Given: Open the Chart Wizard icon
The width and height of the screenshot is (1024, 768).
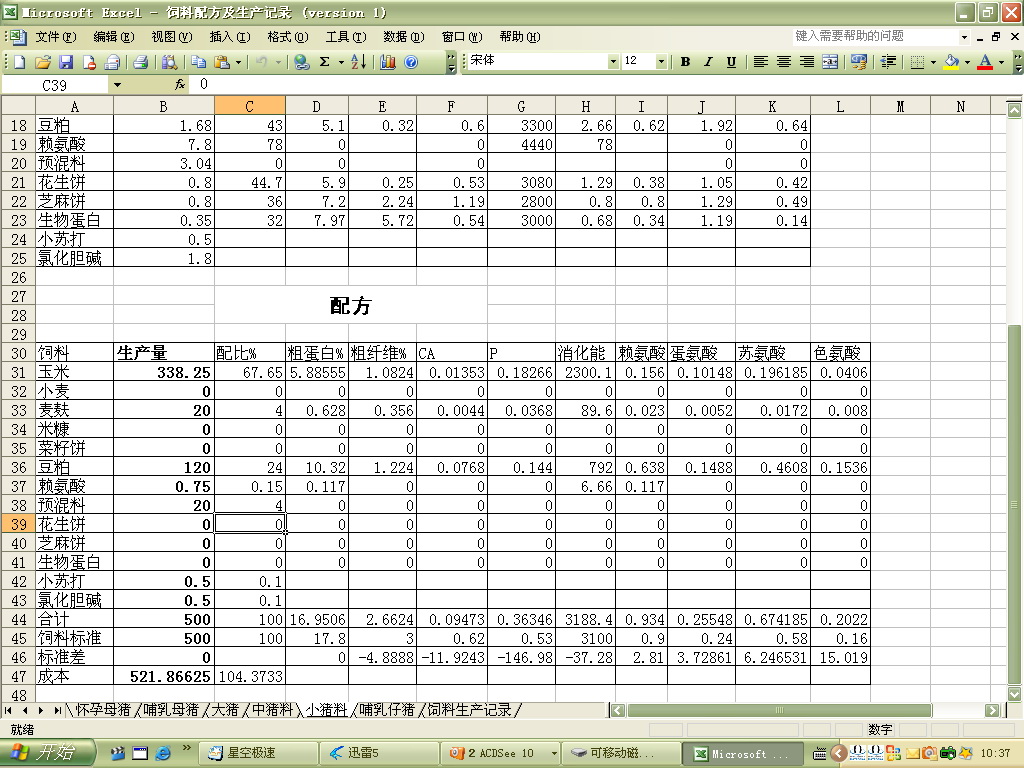Looking at the screenshot, I should (x=388, y=62).
